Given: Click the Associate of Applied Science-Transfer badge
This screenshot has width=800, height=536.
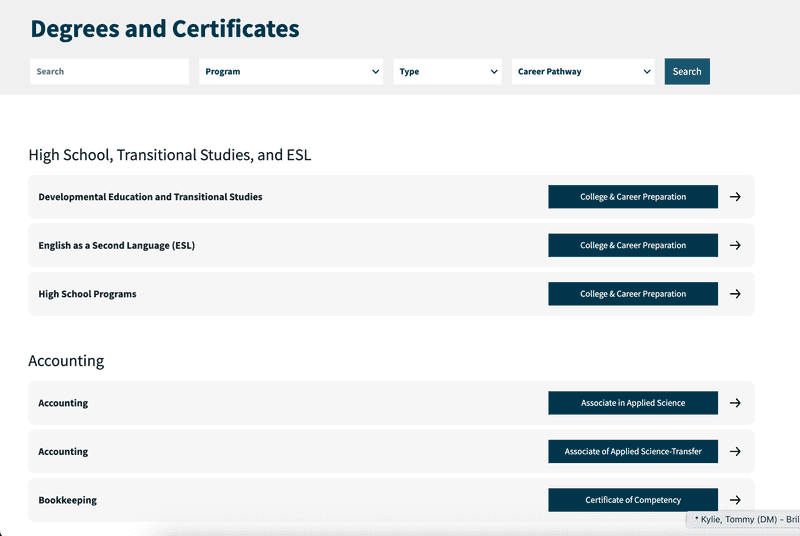Looking at the screenshot, I should (633, 451).
